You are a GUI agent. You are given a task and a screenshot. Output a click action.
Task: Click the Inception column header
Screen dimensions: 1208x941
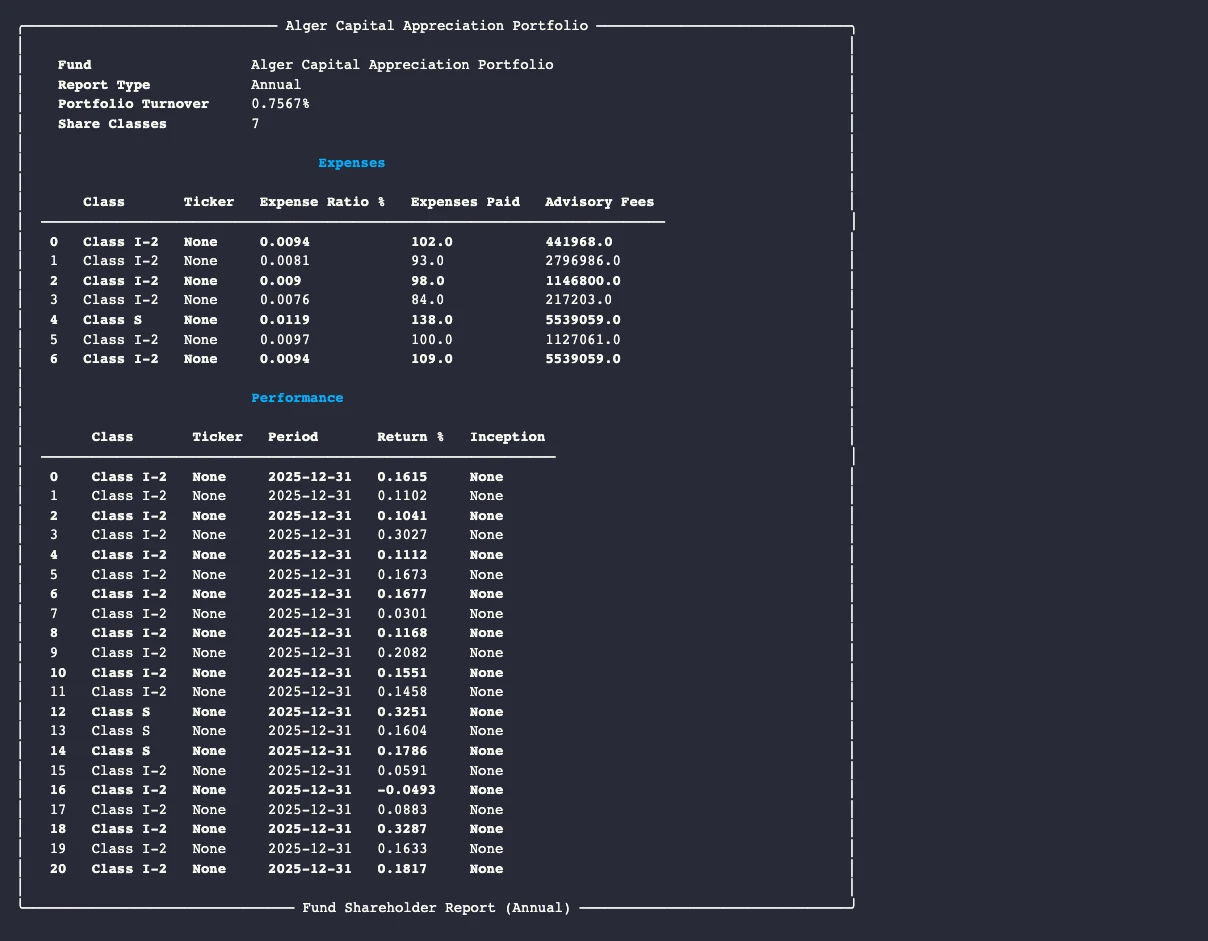pos(507,437)
